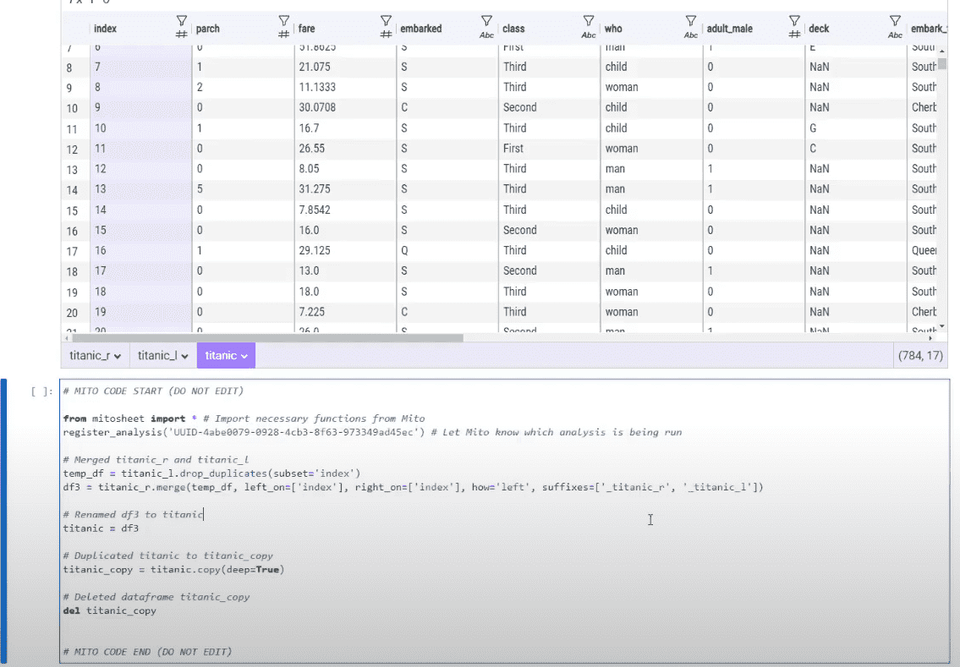Place cursor on register_analysis code line
The height and width of the screenshot is (667, 960).
(x=372, y=432)
